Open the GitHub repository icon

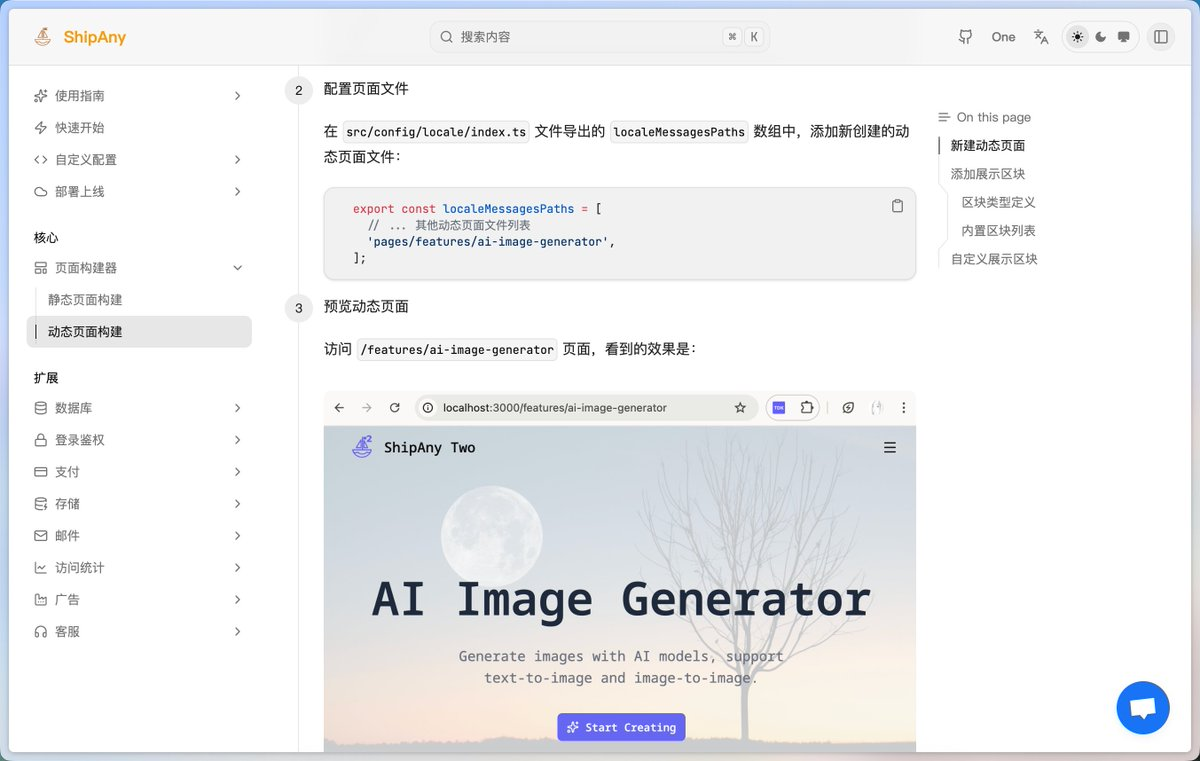(965, 37)
